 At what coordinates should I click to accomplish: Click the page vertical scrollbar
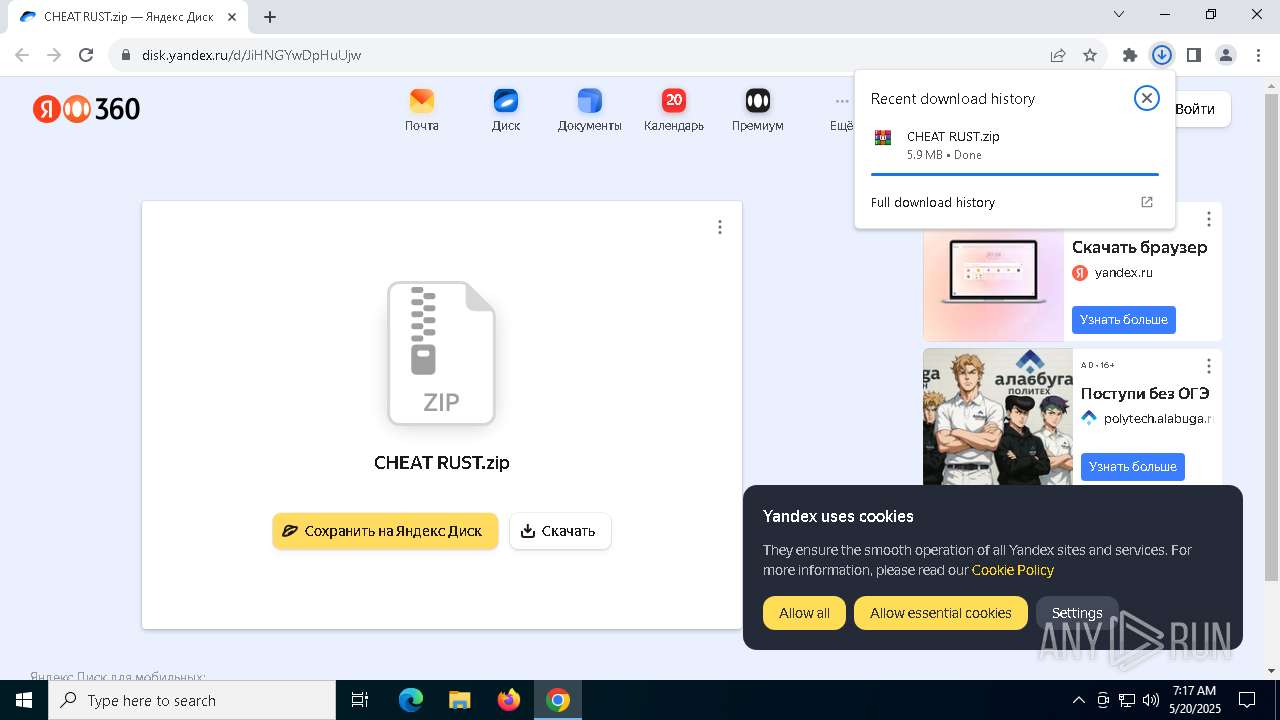point(1271,337)
